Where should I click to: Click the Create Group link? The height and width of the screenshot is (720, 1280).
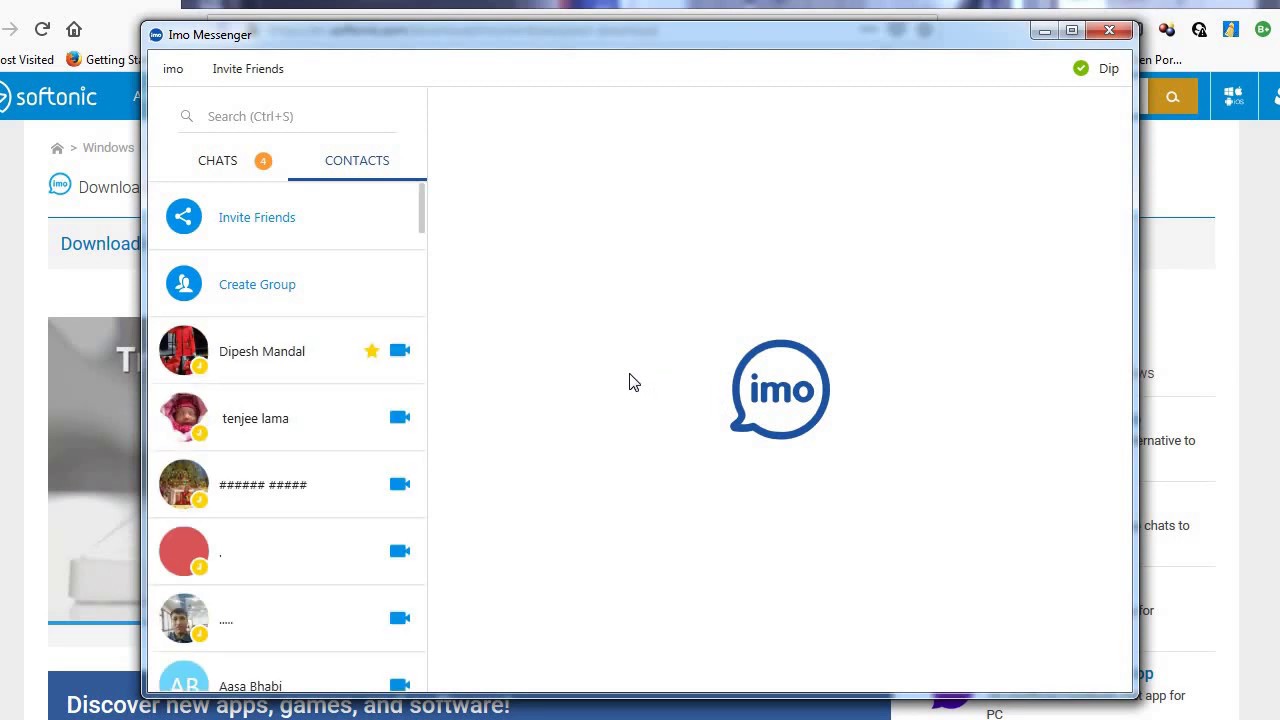click(x=257, y=284)
